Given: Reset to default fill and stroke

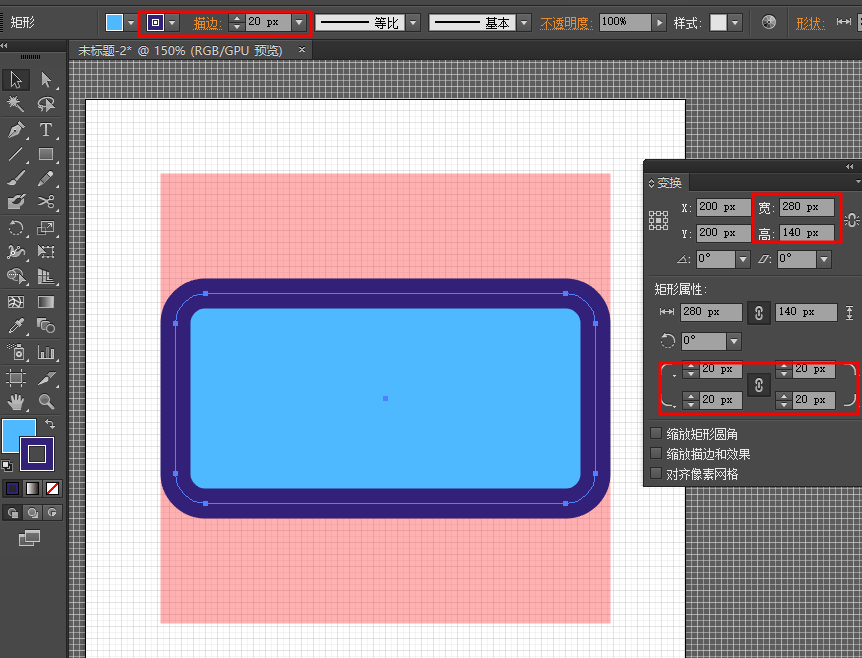Looking at the screenshot, I should pyautogui.click(x=7, y=466).
